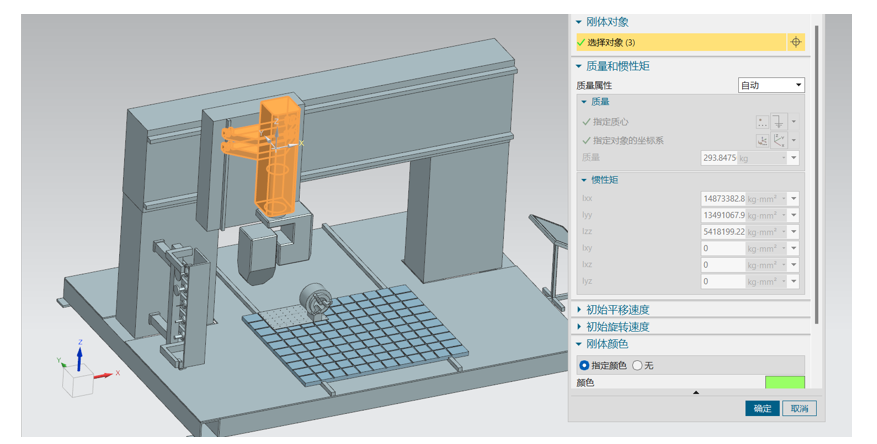Click the Ixx value input field
The width and height of the screenshot is (877, 444).
(x=723, y=198)
